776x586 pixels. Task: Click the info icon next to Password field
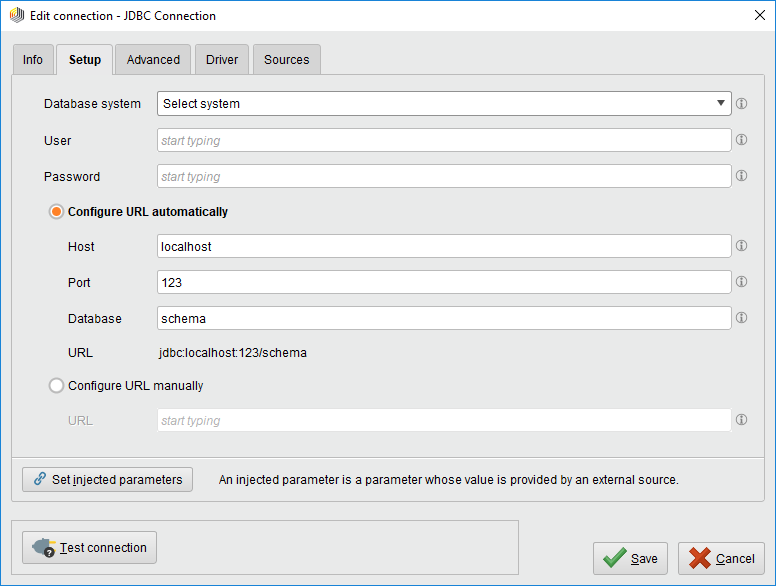click(x=741, y=176)
